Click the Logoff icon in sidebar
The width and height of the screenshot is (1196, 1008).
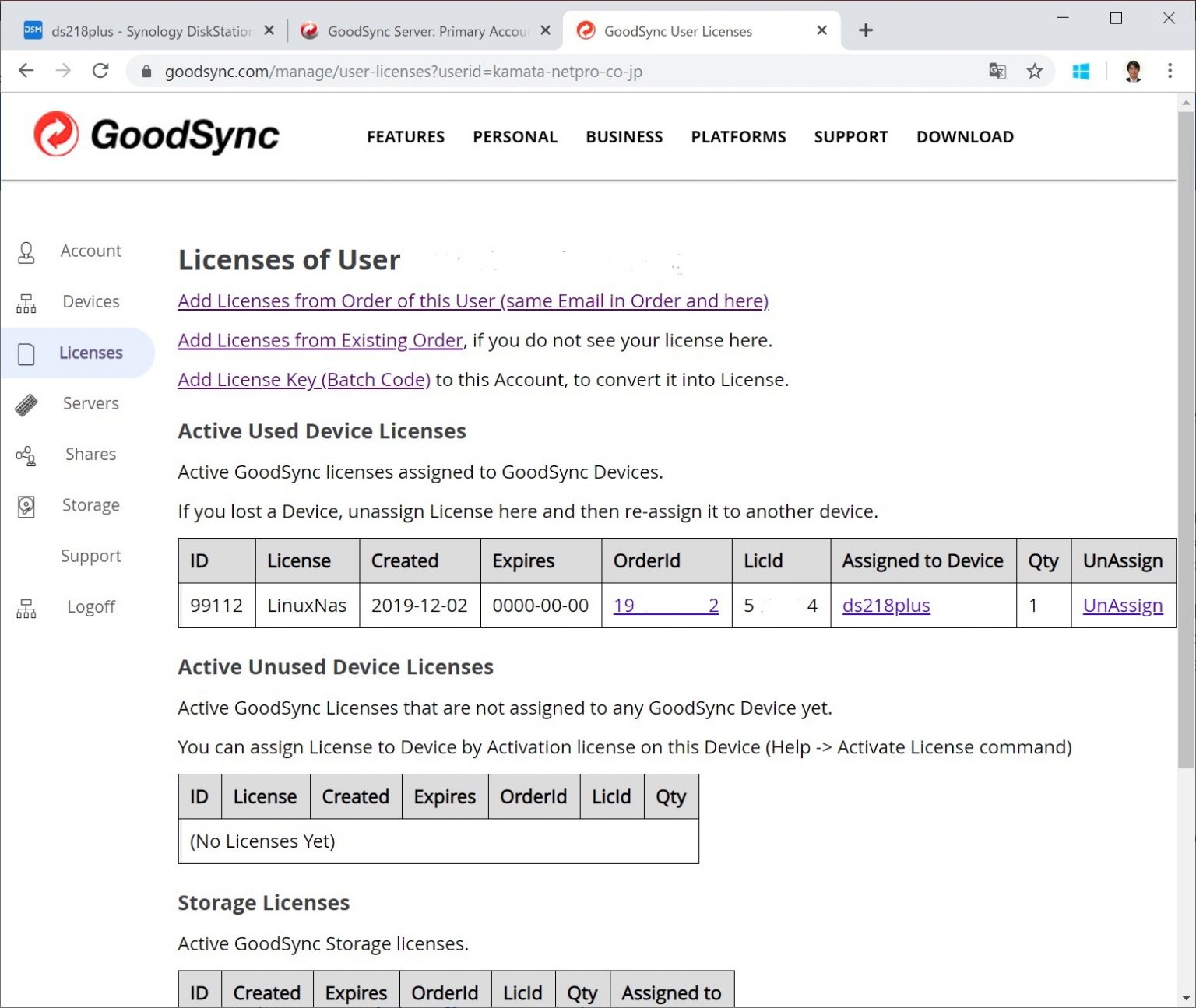(26, 608)
